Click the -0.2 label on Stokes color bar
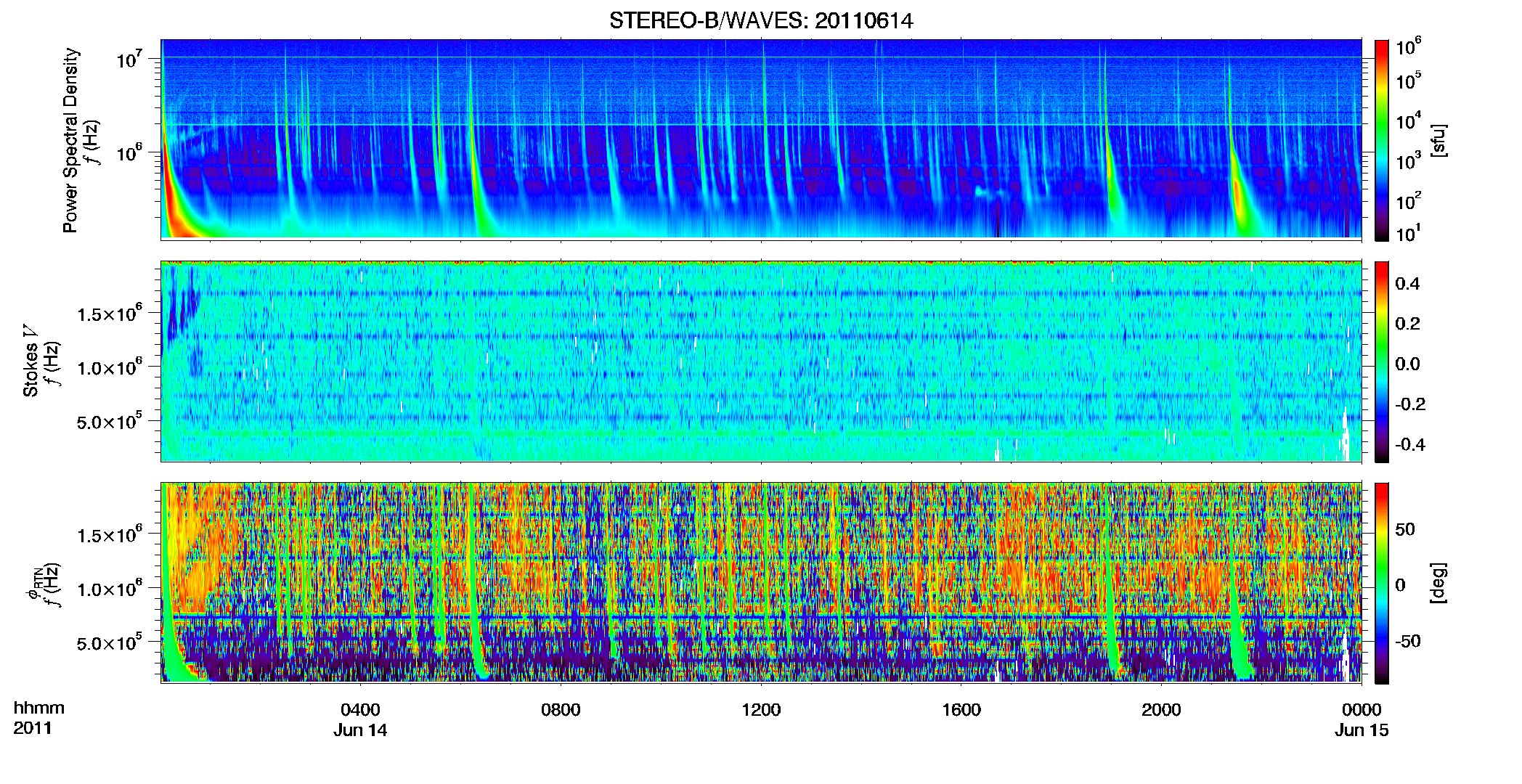Image resolution: width=1522 pixels, height=784 pixels. coord(1410,404)
